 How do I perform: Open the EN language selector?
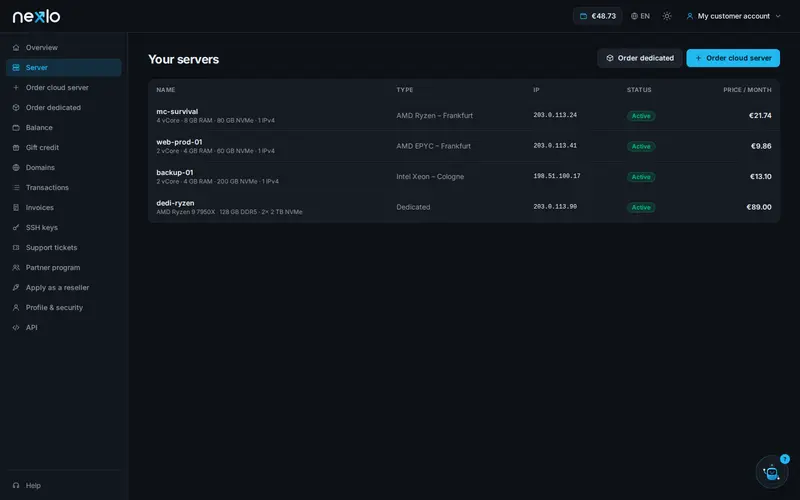[640, 16]
